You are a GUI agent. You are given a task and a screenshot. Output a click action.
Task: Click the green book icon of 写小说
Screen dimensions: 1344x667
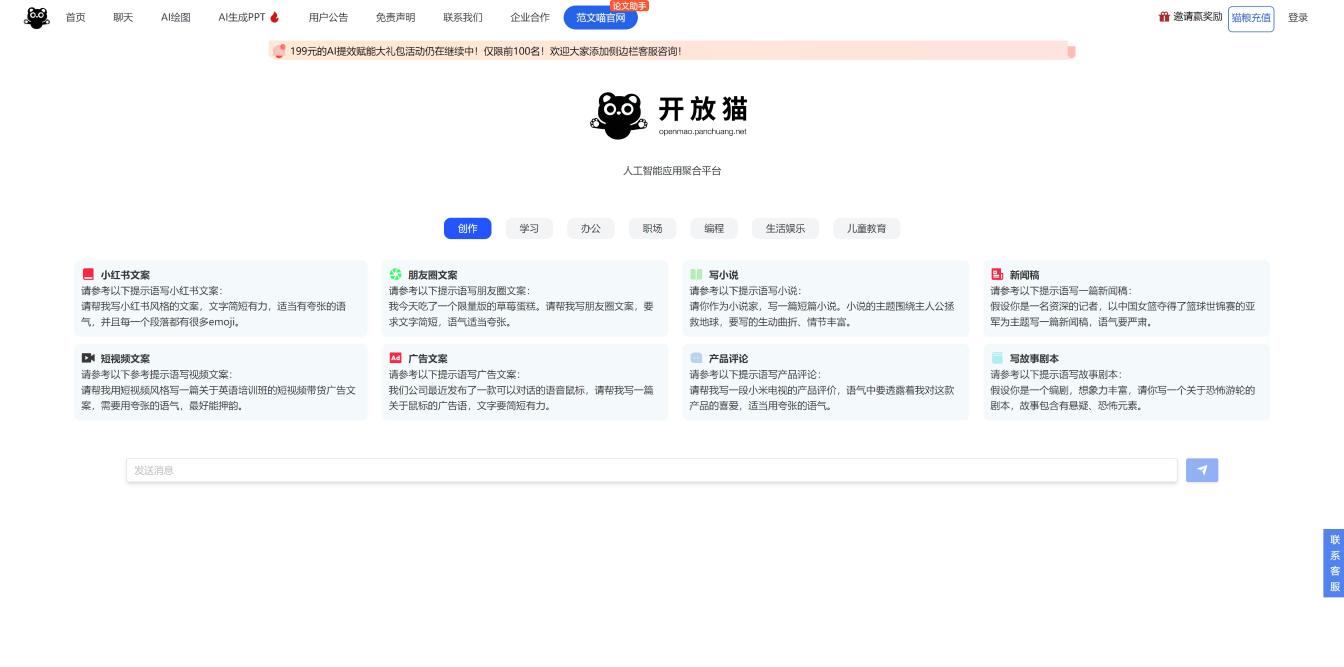coord(696,274)
